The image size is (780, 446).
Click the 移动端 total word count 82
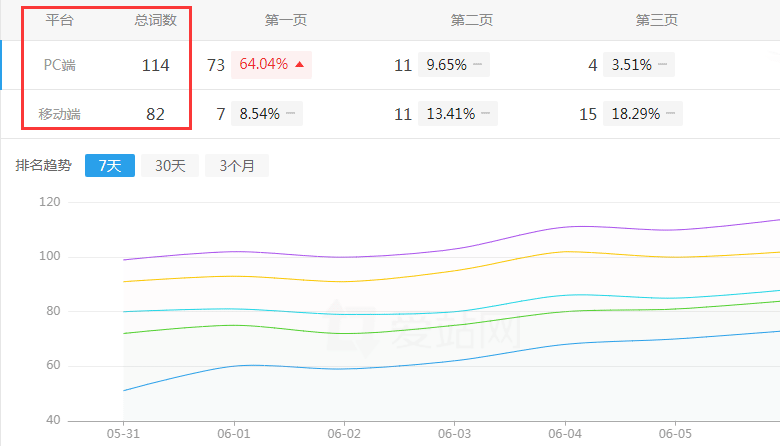coord(155,114)
